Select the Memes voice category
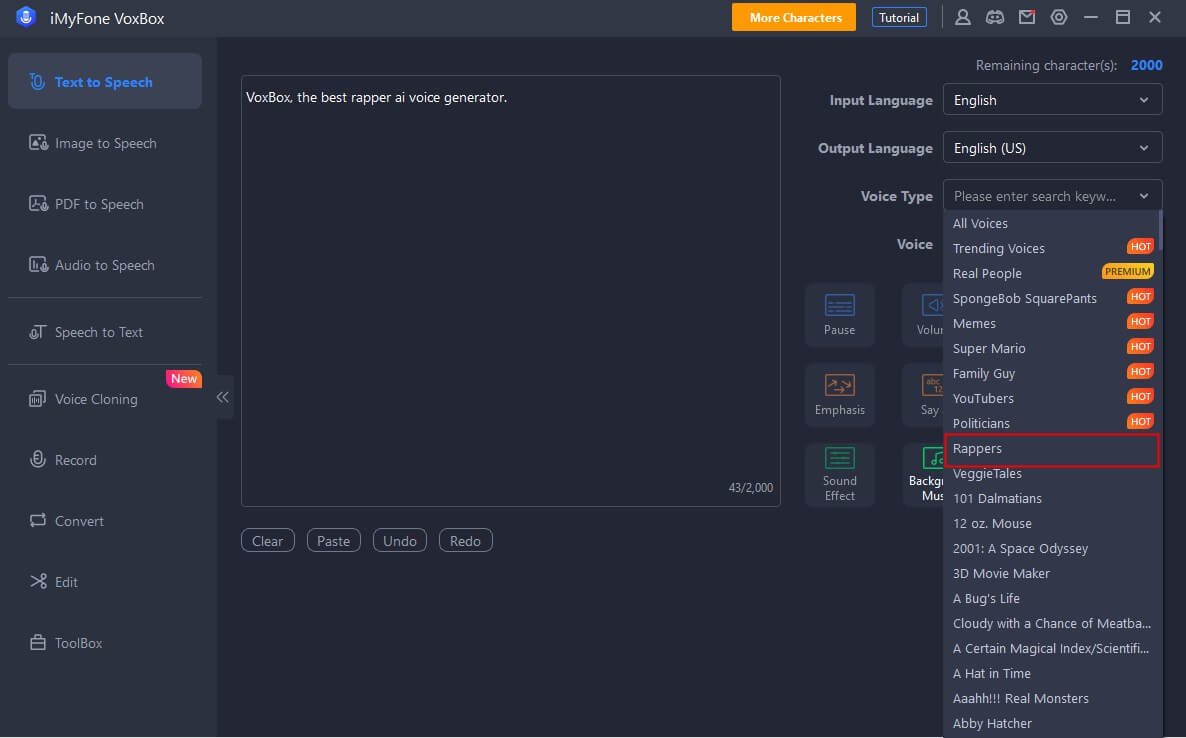Viewport: 1186px width, 738px height. point(1051,323)
